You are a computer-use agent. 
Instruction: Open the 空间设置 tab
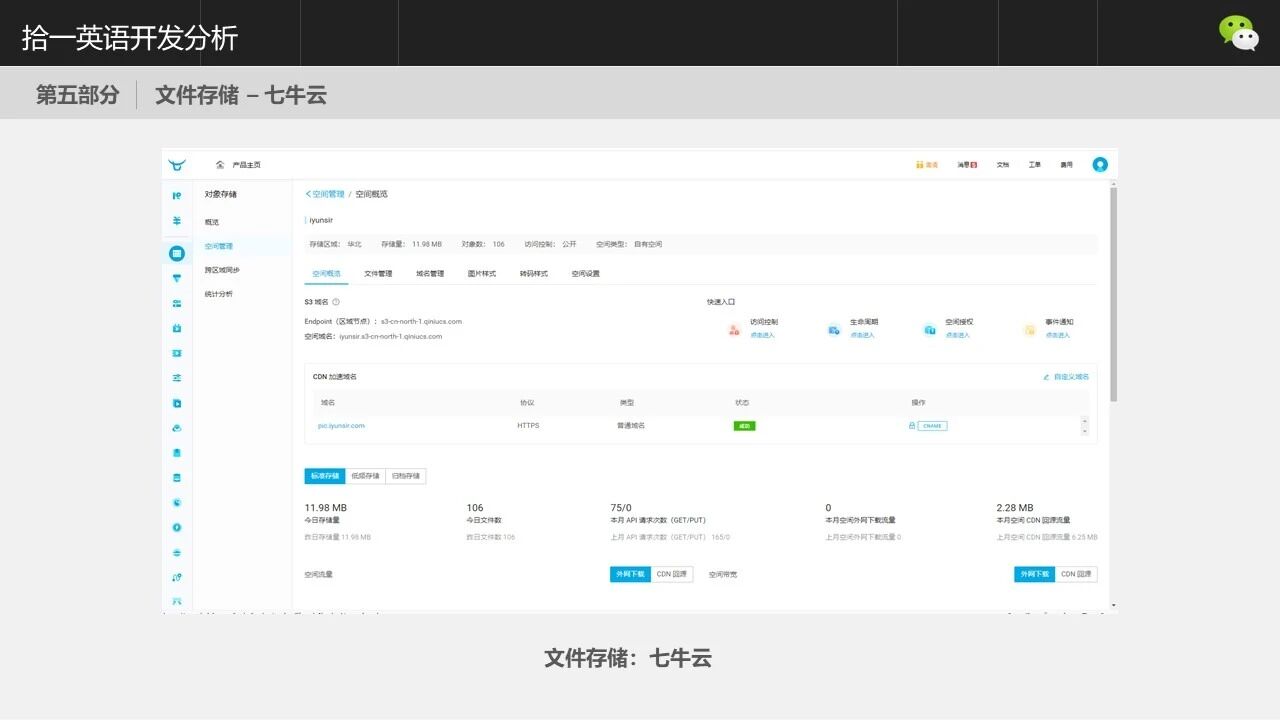tap(586, 273)
